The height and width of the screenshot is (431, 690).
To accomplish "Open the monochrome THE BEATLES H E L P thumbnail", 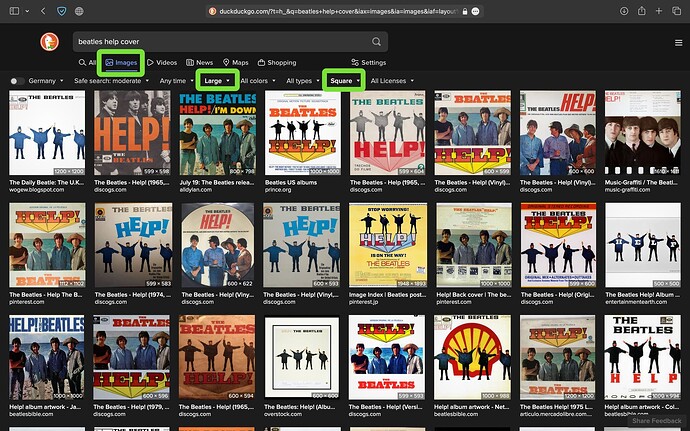I will coord(643,357).
